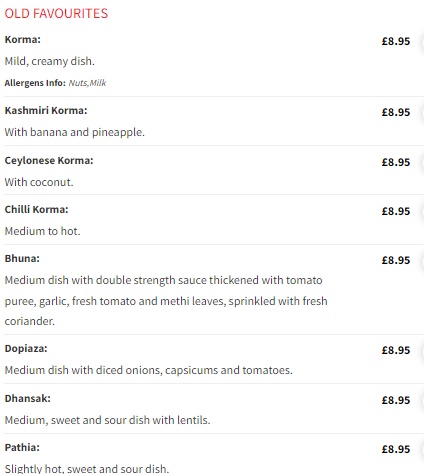Viewport: 424px width, 474px height.
Task: Click the Dopiaza £8.95 price
Action: point(396,350)
